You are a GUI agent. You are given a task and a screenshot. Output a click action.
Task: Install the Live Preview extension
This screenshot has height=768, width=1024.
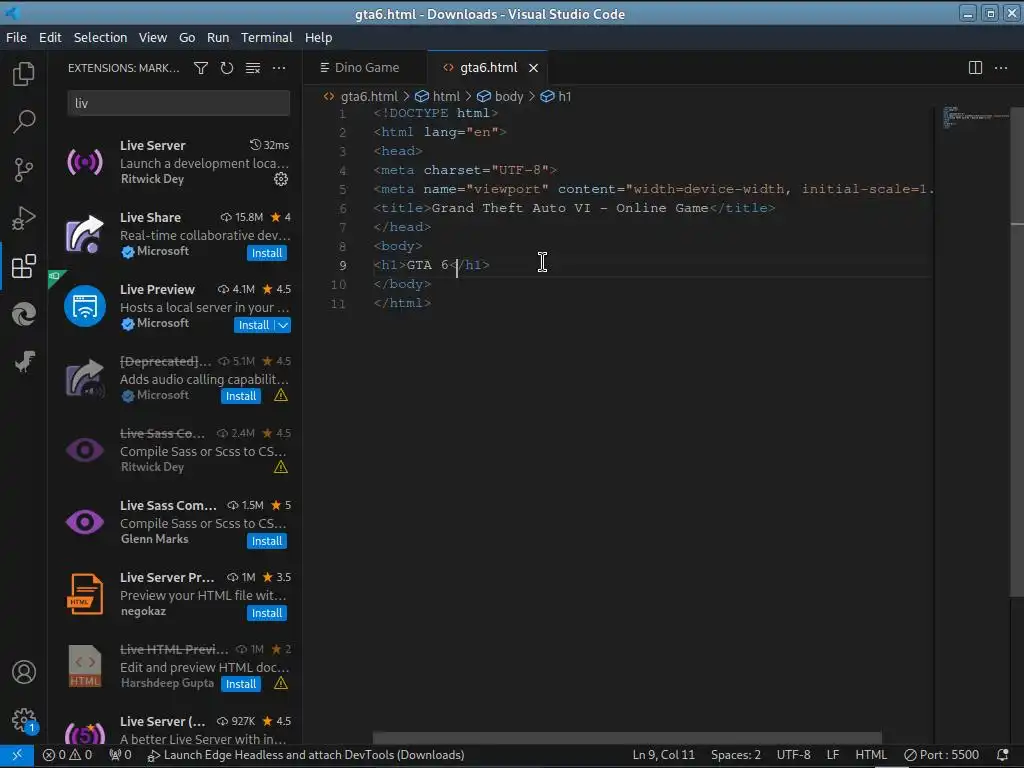[253, 325]
